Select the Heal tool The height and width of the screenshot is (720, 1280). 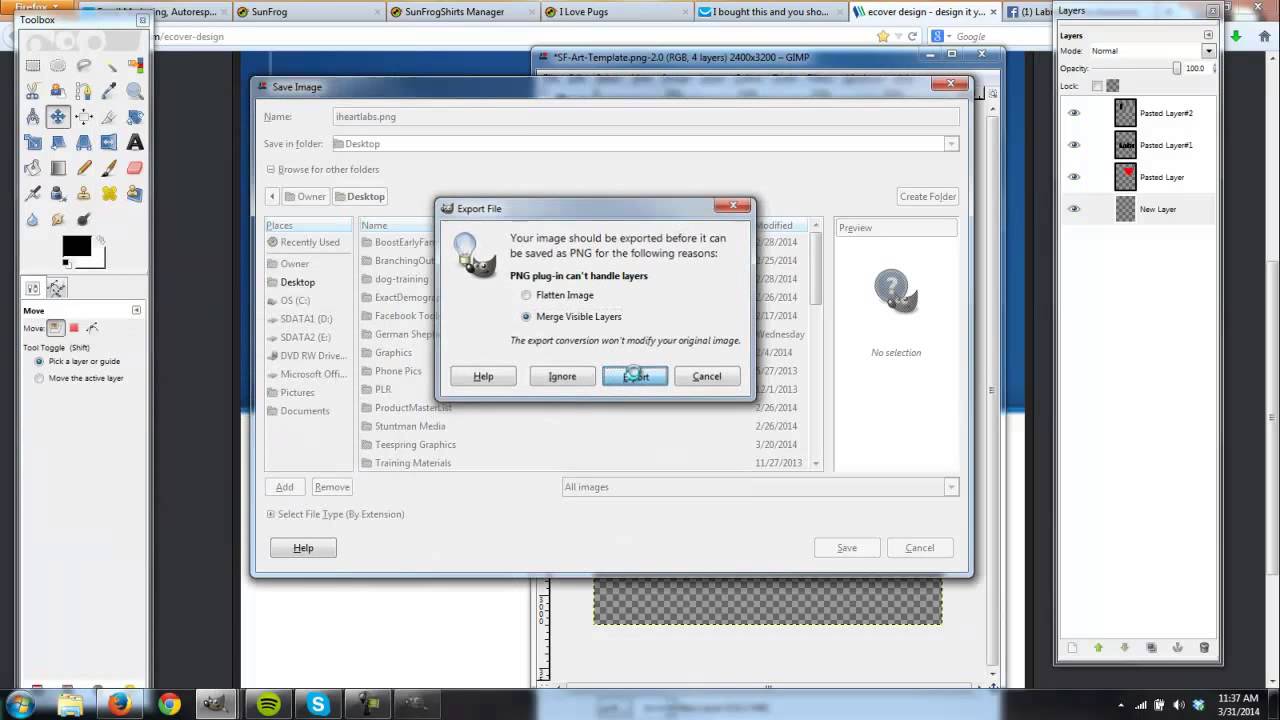click(x=109, y=194)
